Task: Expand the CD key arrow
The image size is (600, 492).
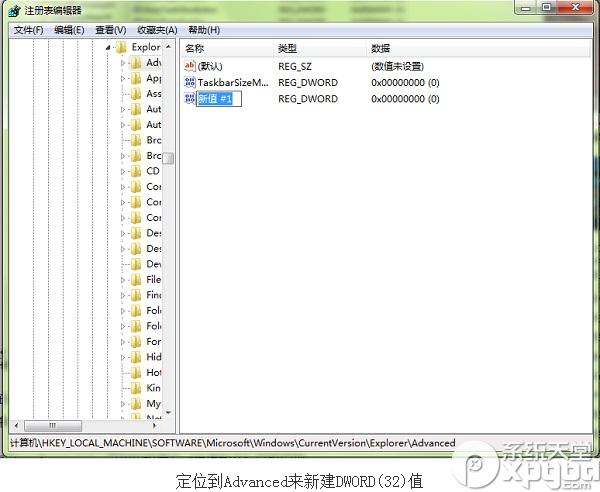Action: 123,171
